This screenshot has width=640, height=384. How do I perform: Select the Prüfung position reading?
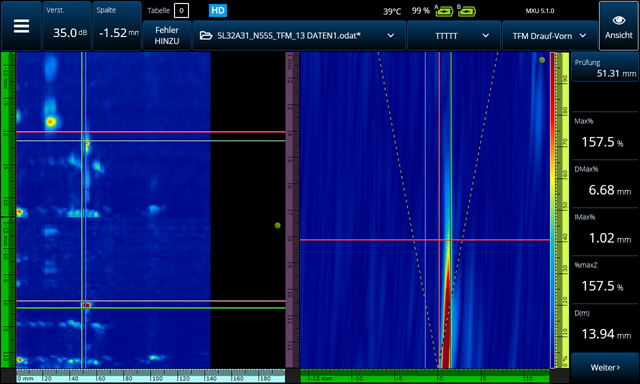[x=605, y=67]
